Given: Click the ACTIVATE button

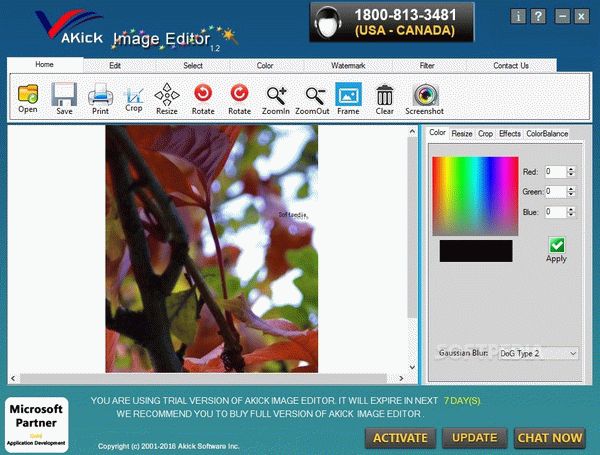Looking at the screenshot, I should pos(400,438).
